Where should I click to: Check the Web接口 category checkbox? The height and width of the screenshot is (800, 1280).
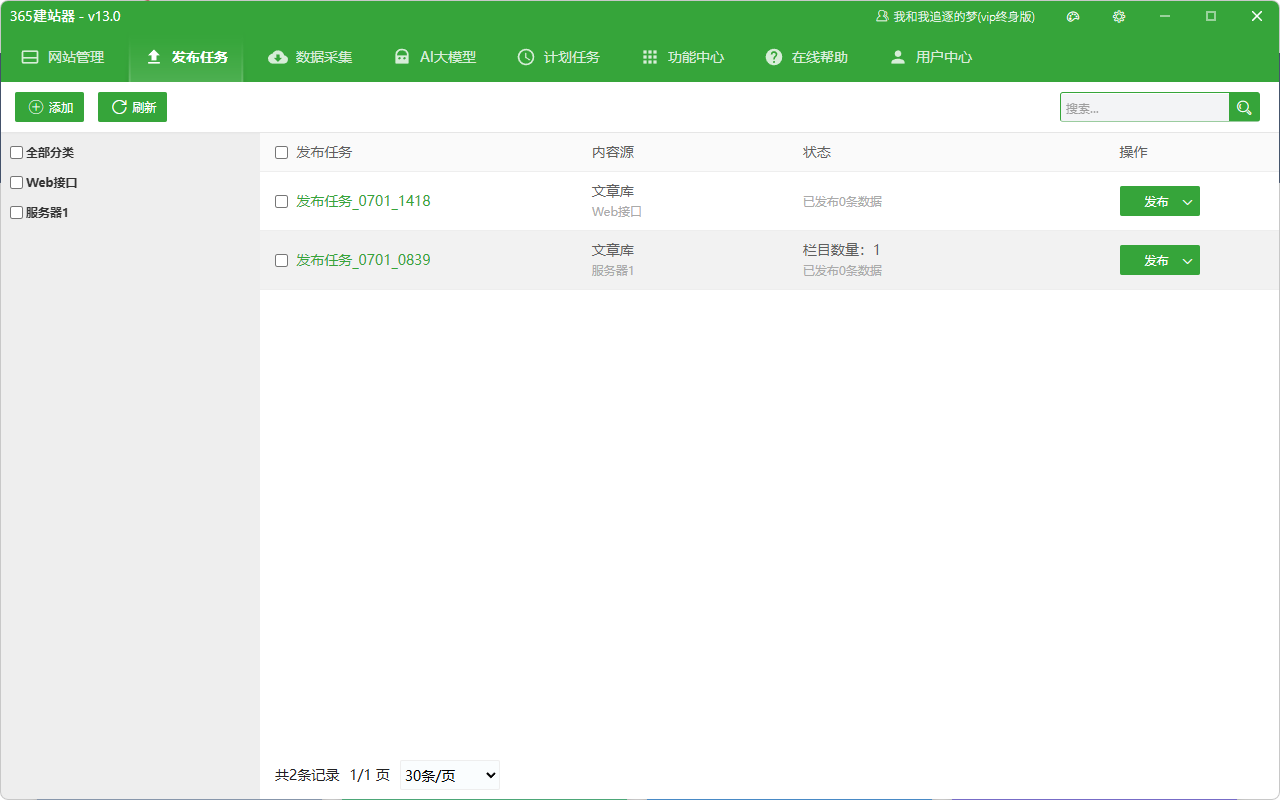(x=16, y=183)
